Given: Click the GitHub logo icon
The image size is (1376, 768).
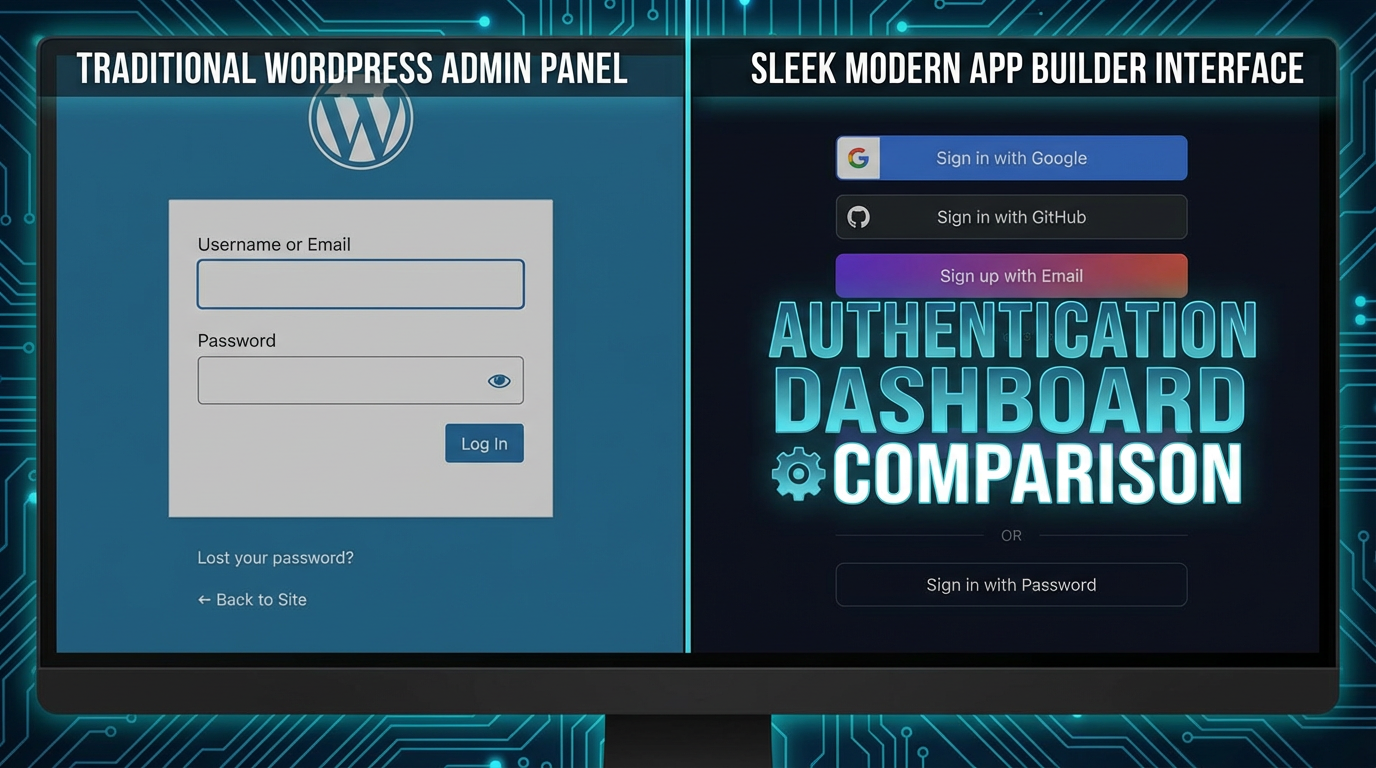Looking at the screenshot, I should [x=858, y=217].
